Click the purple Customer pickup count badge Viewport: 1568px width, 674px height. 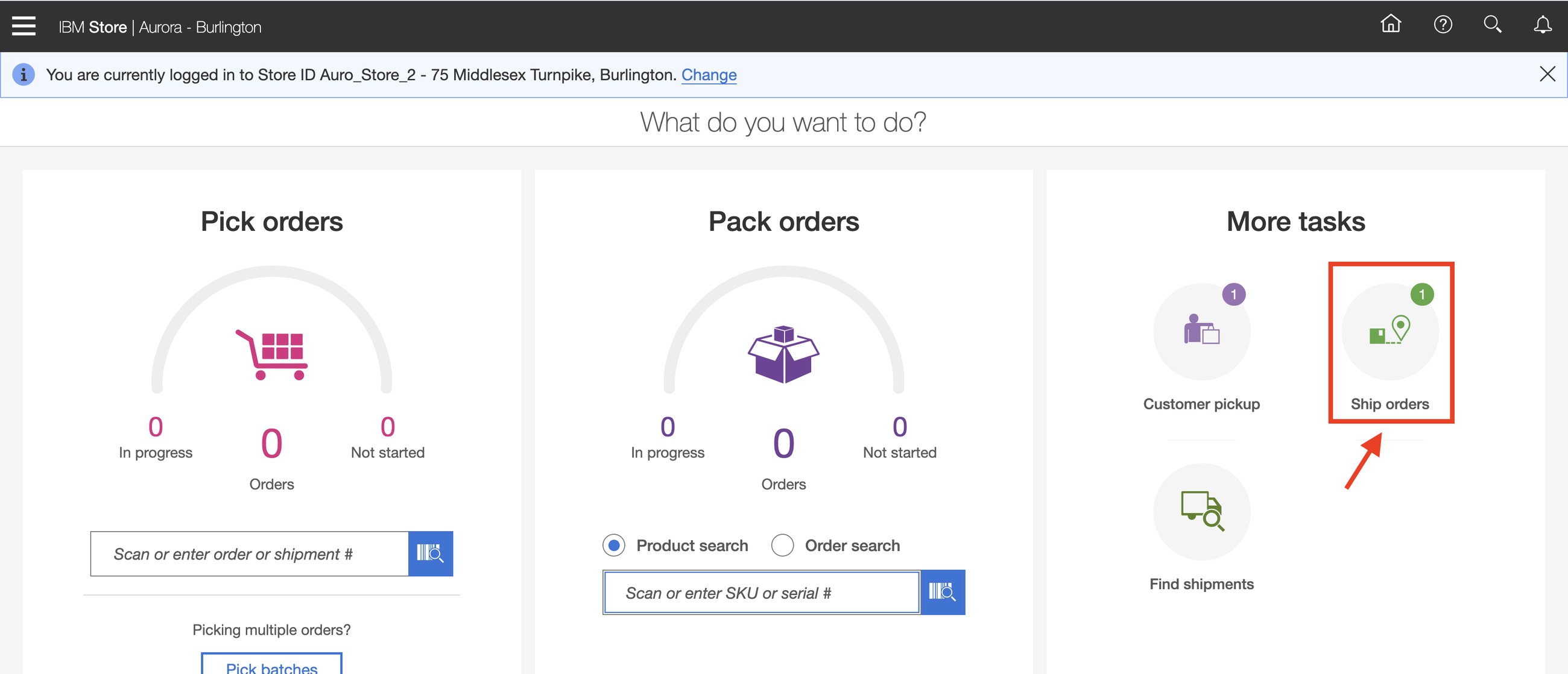[x=1234, y=294]
